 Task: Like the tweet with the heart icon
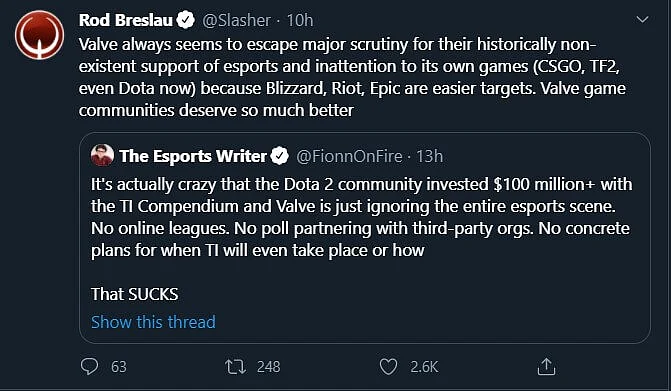[x=389, y=367]
